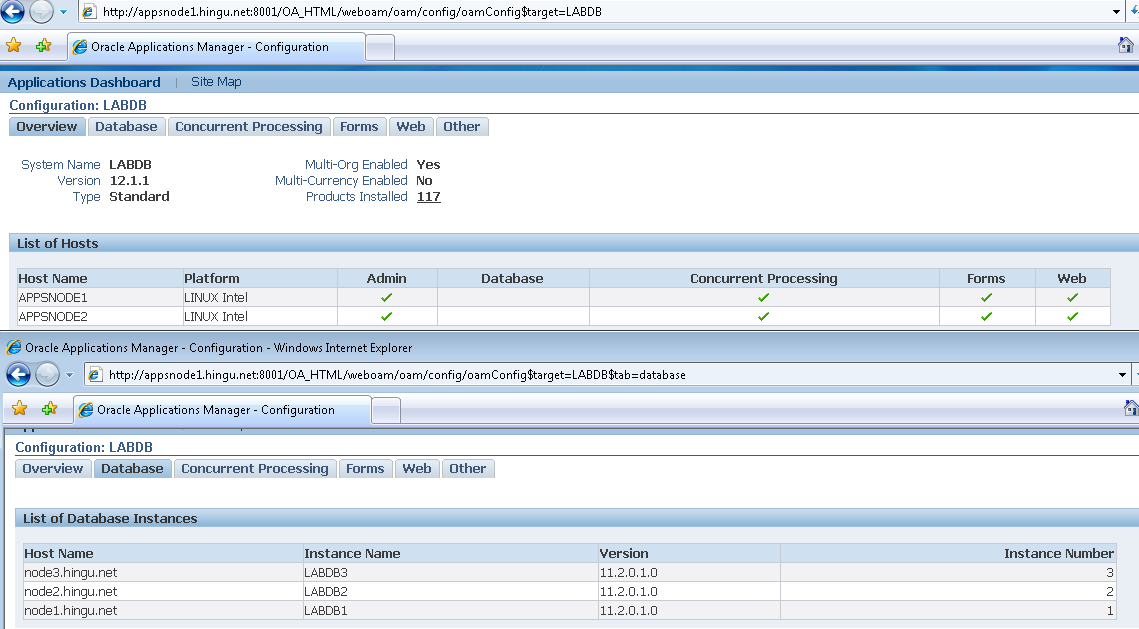Open the Other tab in the lower window
The height and width of the screenshot is (629, 1139).
pyautogui.click(x=467, y=469)
